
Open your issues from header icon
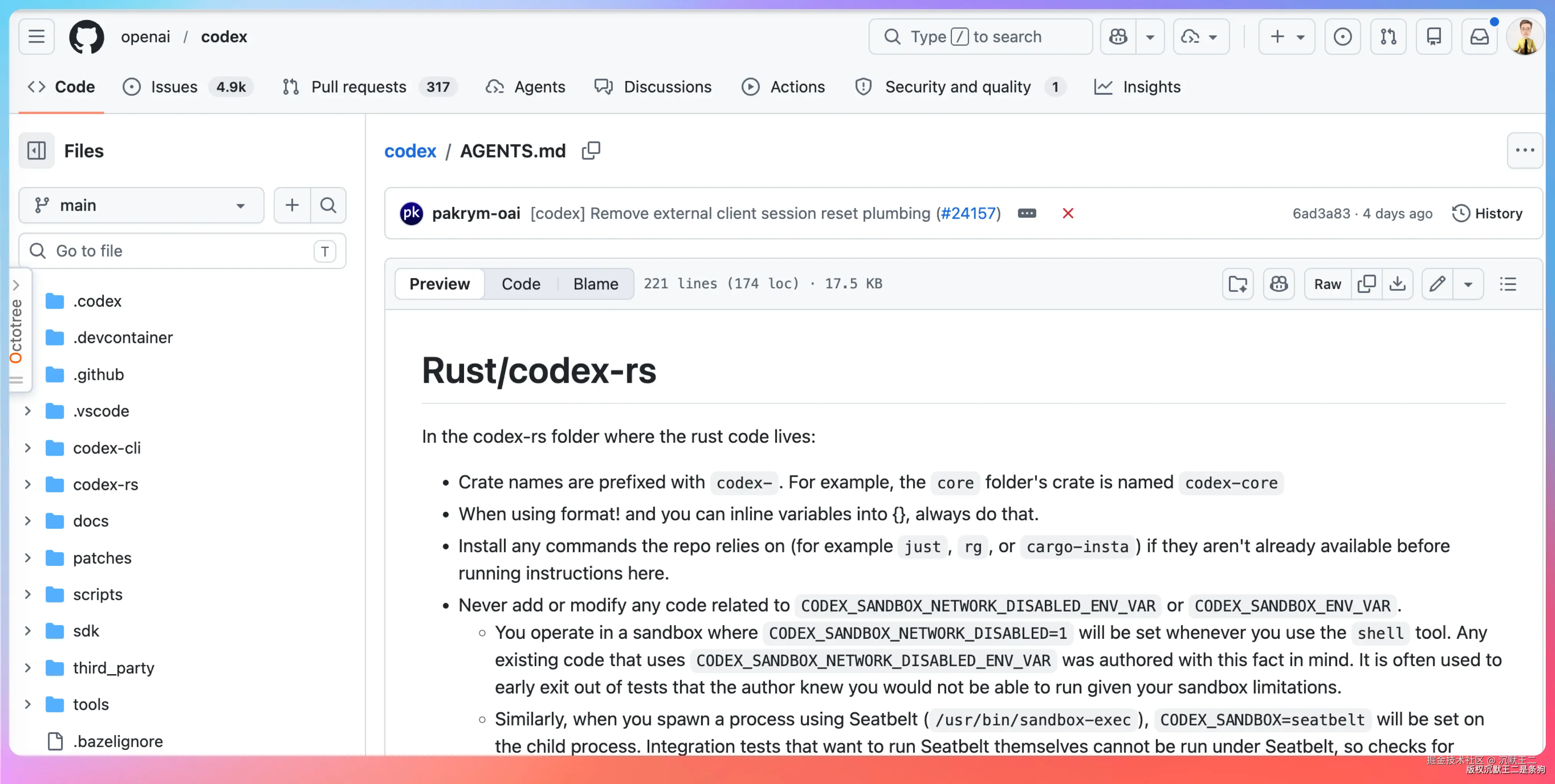click(1343, 37)
